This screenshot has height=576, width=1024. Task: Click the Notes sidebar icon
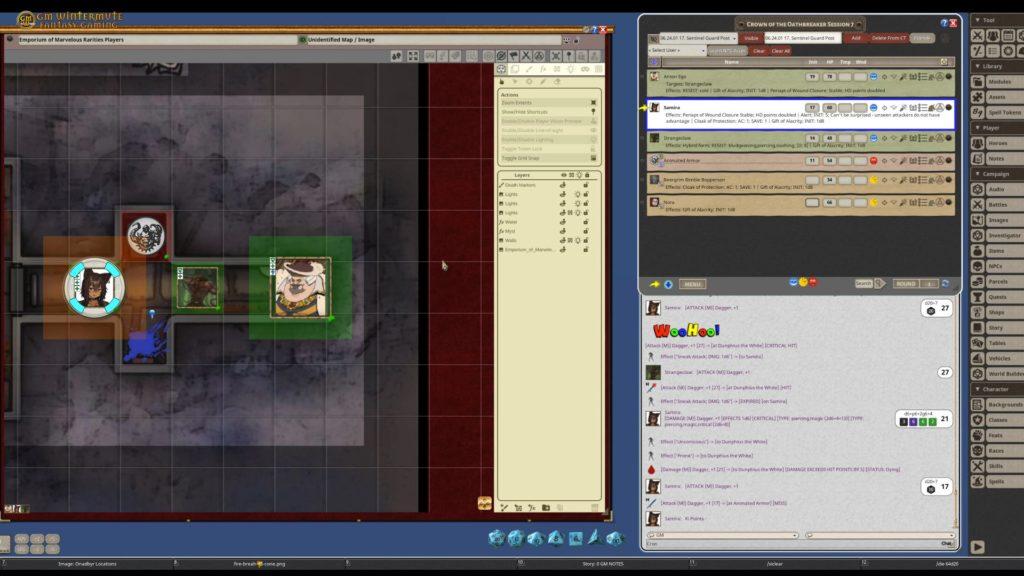click(978, 158)
